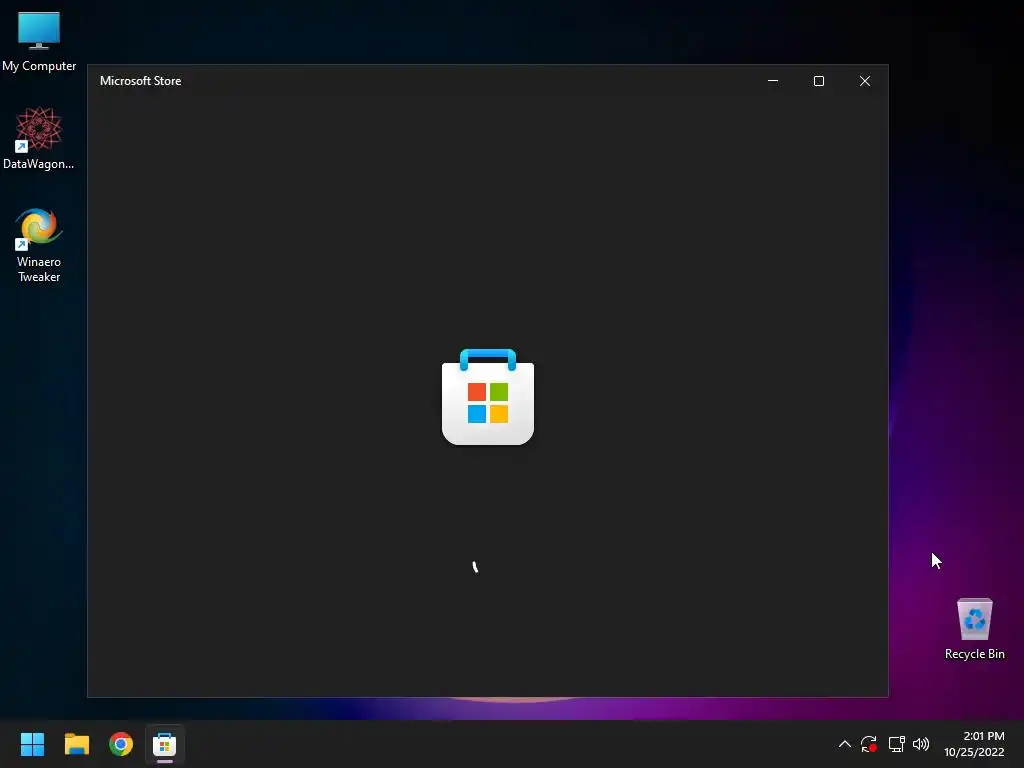Show hidden system tray icons
This screenshot has width=1024, height=768.
[844, 744]
